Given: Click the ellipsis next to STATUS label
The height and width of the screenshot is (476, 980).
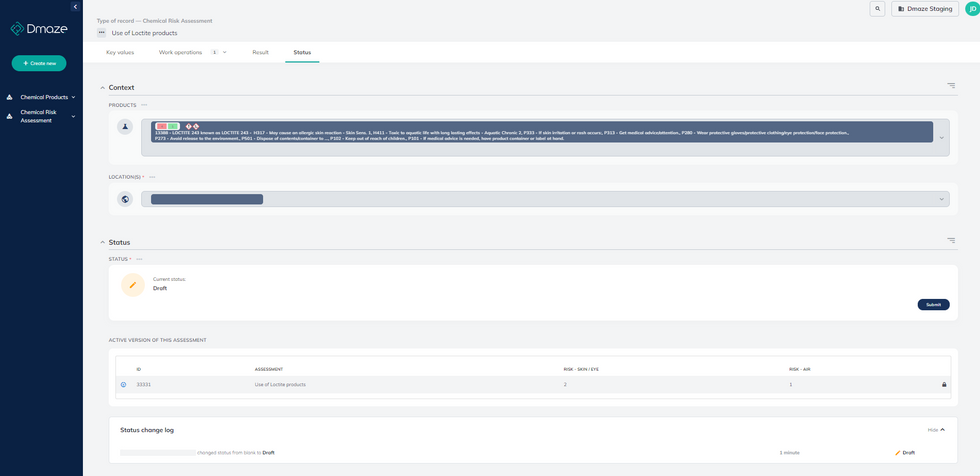Looking at the screenshot, I should (x=139, y=259).
